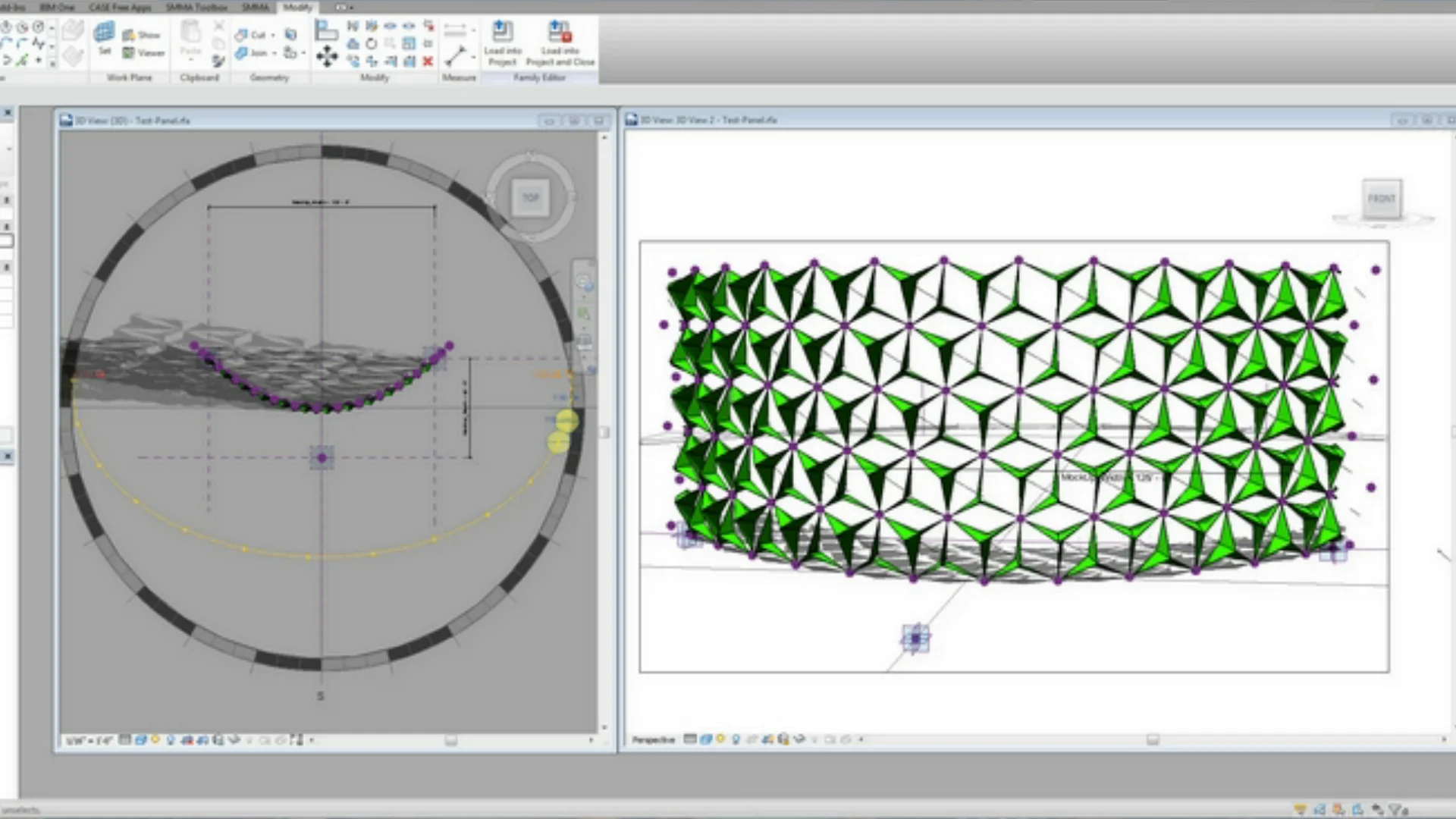Select the Aligned dimension tool in Measure panel
Viewport: 1456px width, 819px height.
456,28
